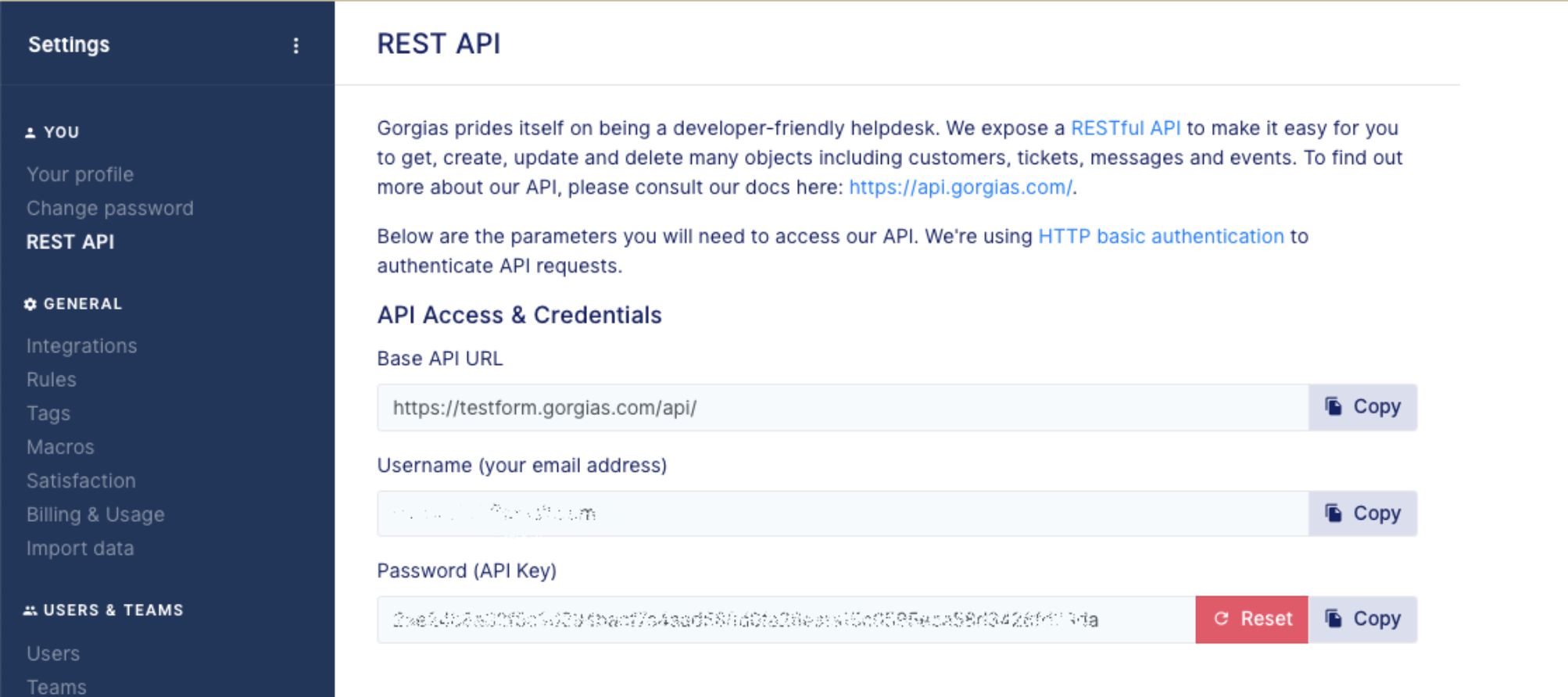Open Satisfaction settings
This screenshot has height=697, width=1568.
click(81, 481)
